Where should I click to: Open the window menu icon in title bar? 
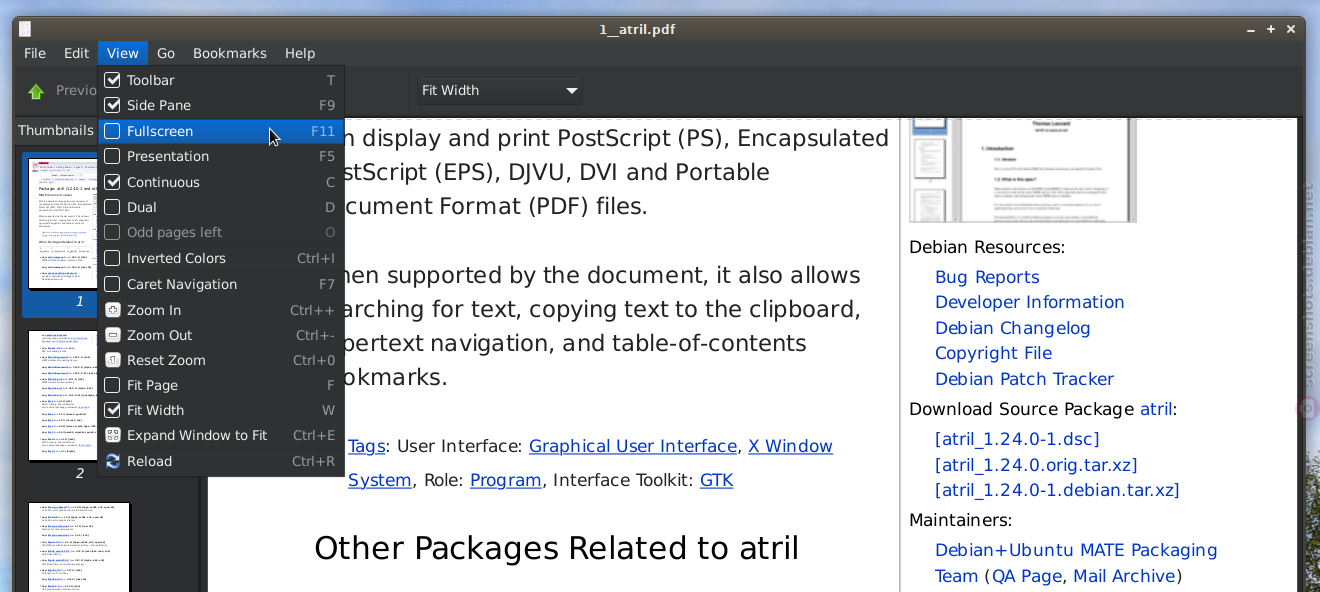(x=25, y=29)
